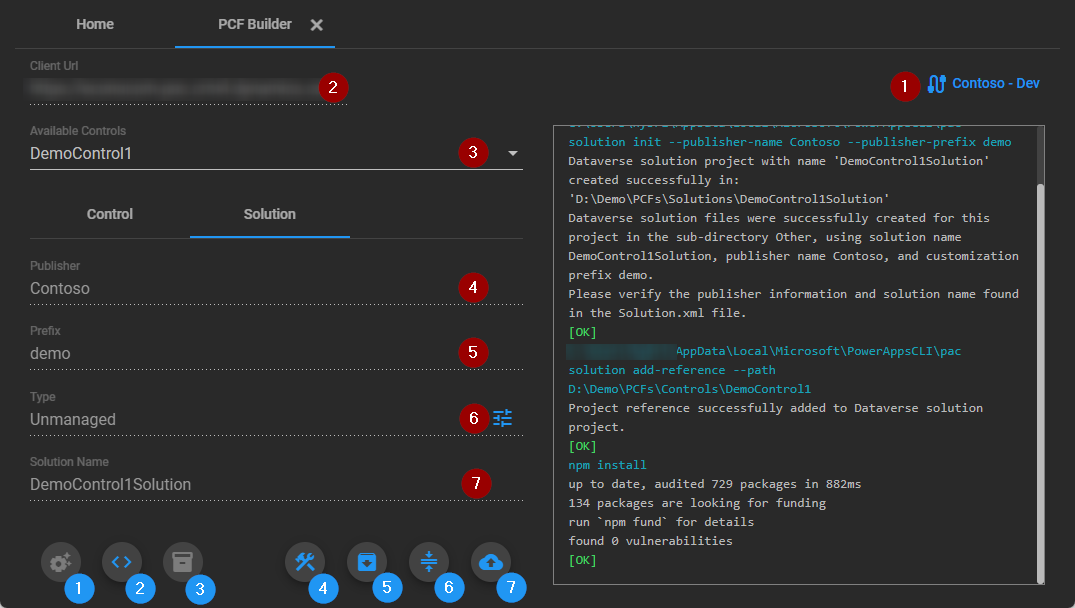Close the PCF Builder tab
This screenshot has height=608, width=1075.
(x=316, y=25)
